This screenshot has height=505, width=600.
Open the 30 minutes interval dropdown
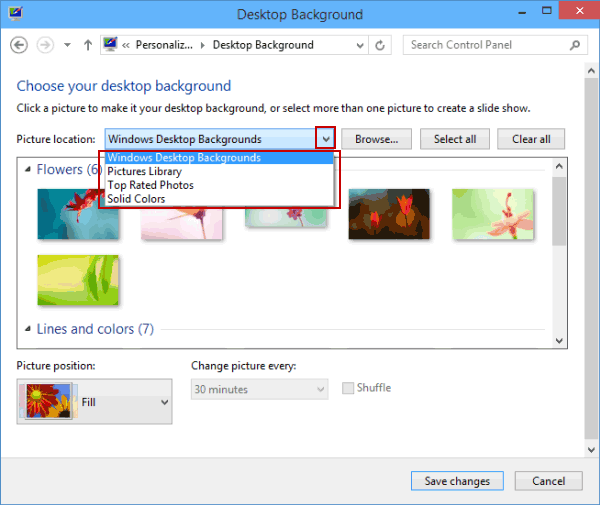click(259, 389)
